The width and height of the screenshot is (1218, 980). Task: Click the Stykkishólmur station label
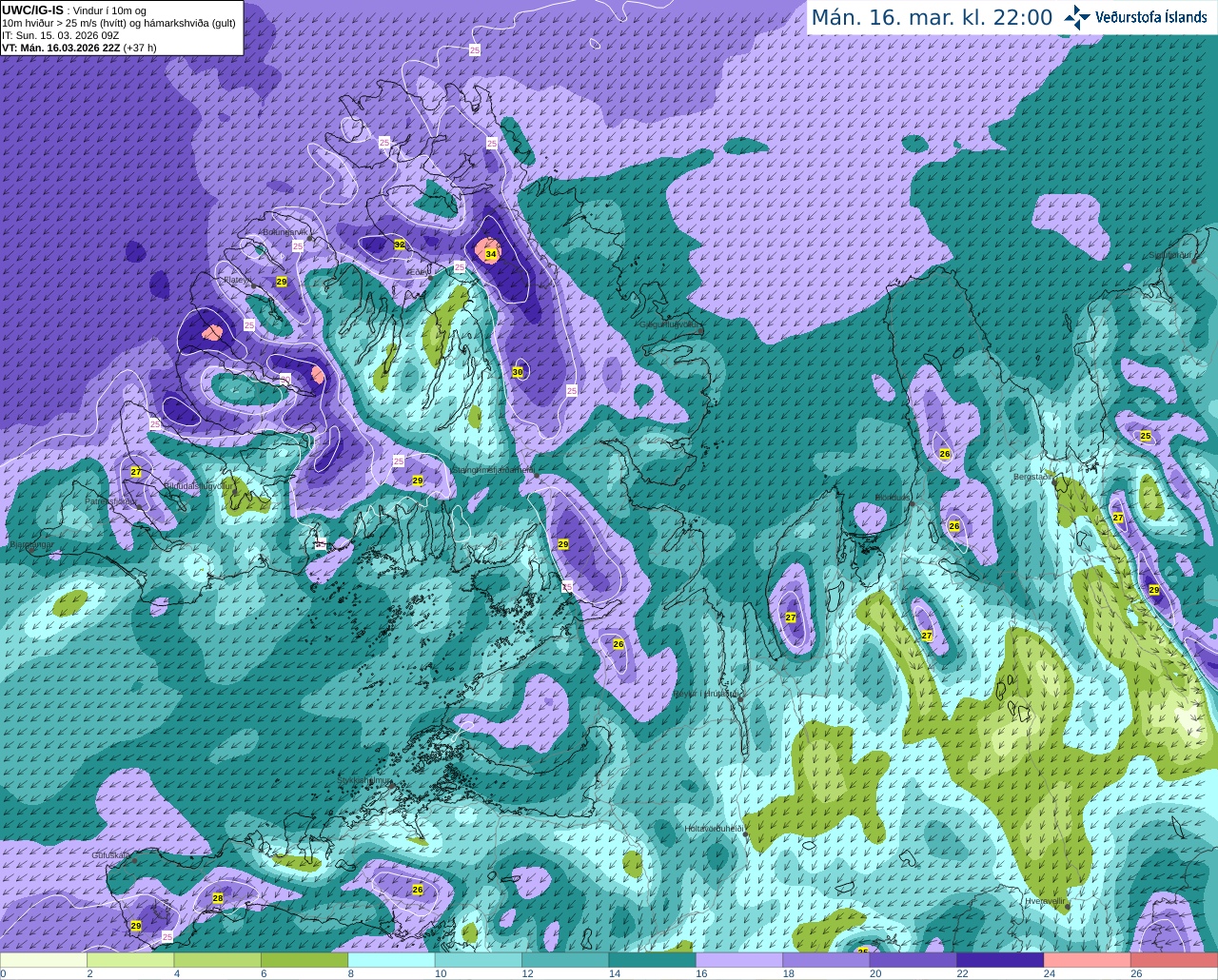click(x=363, y=780)
